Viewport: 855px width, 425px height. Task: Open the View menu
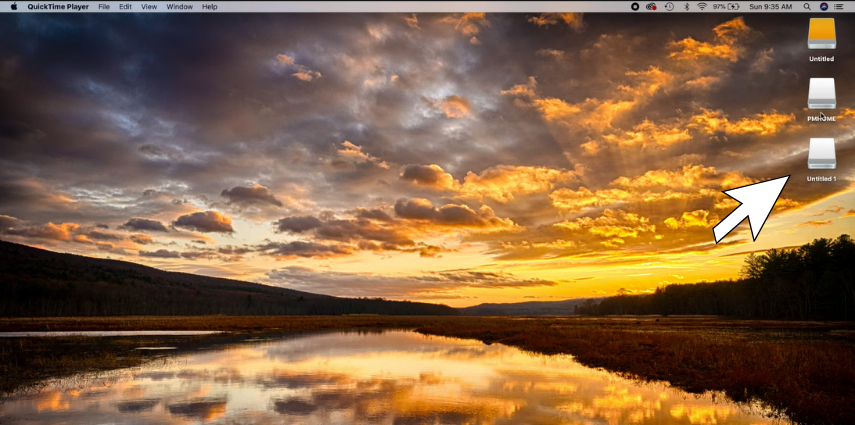[x=149, y=7]
